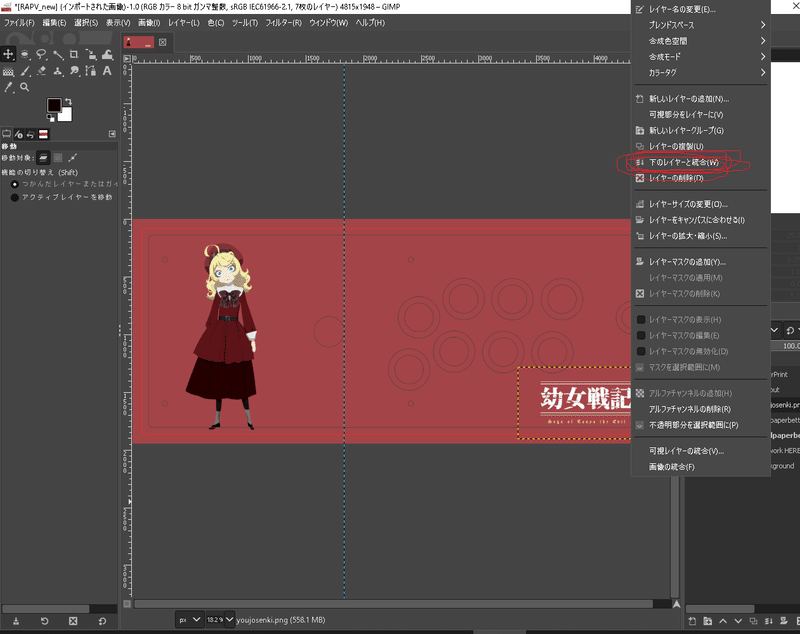This screenshot has height=634, width=800.
Task: Open the zoom percentage dropdown arrow
Action: 230,620
